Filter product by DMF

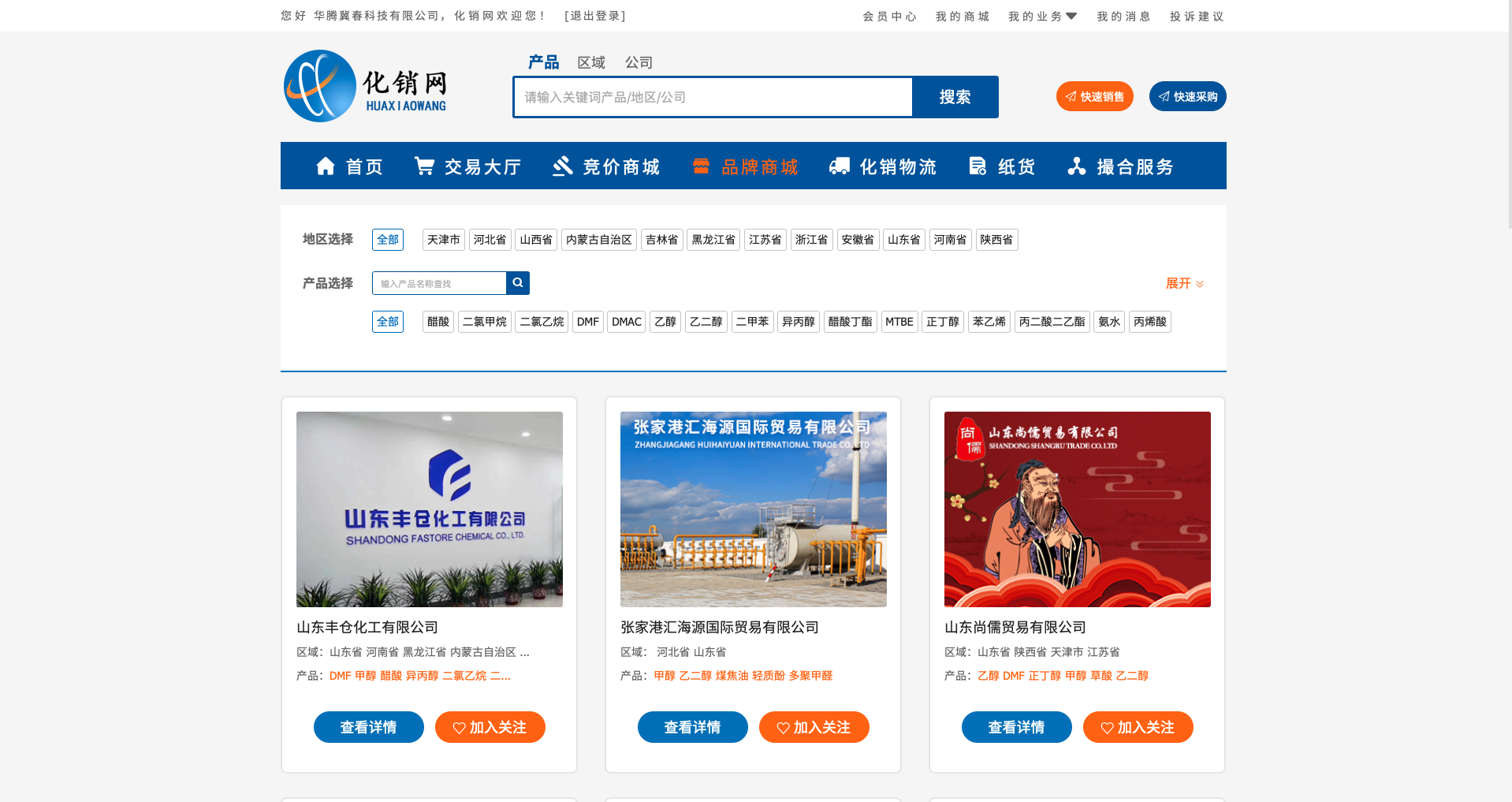pyautogui.click(x=588, y=322)
